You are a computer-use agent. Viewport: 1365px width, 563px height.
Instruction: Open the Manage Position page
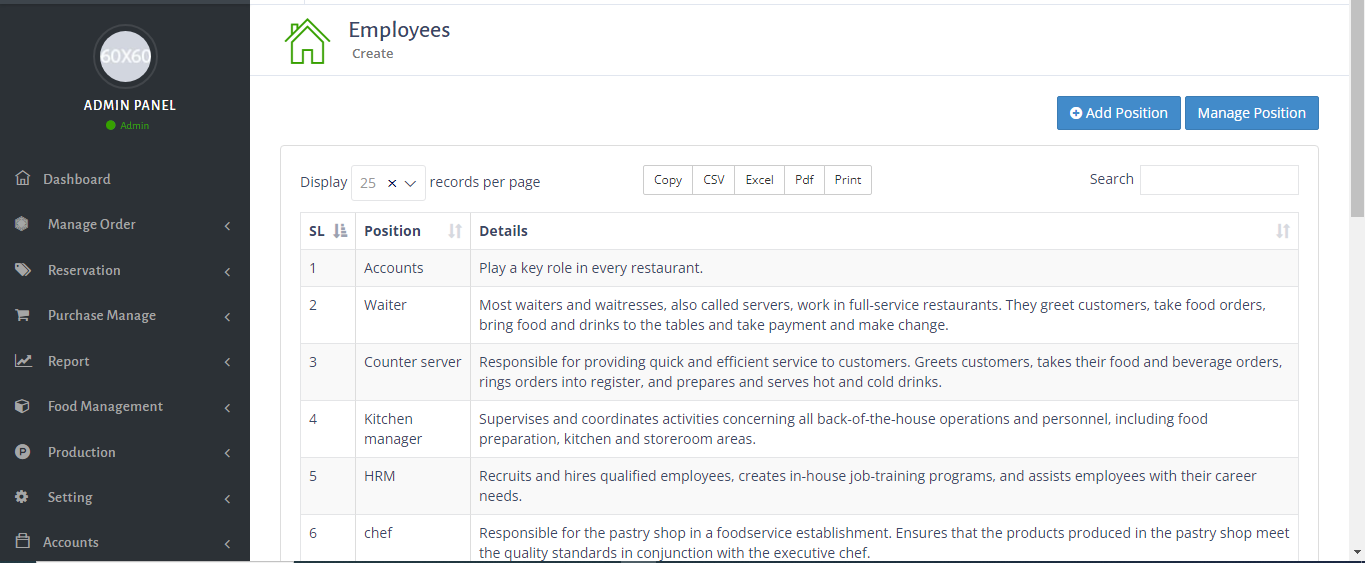tap(1252, 113)
